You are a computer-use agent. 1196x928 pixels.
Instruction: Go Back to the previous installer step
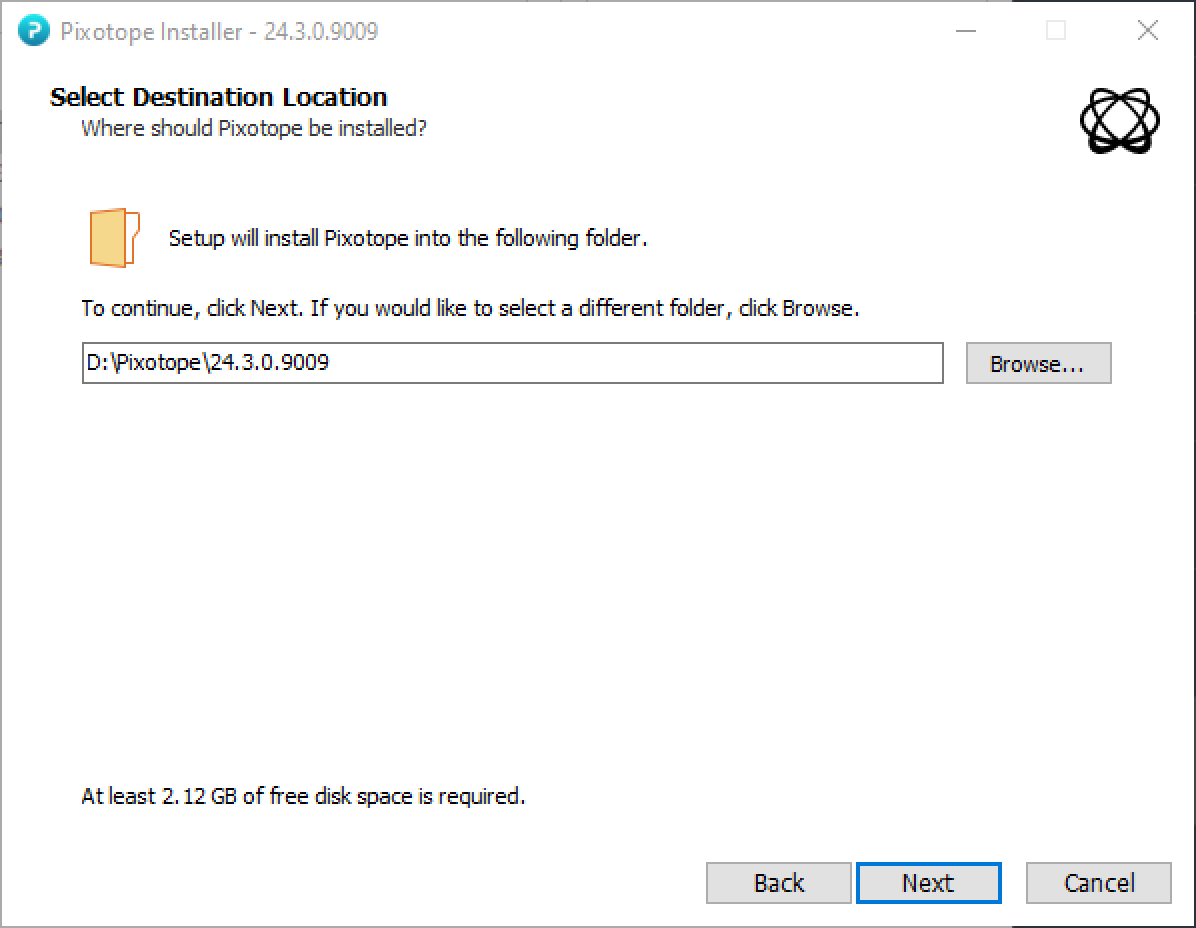778,883
